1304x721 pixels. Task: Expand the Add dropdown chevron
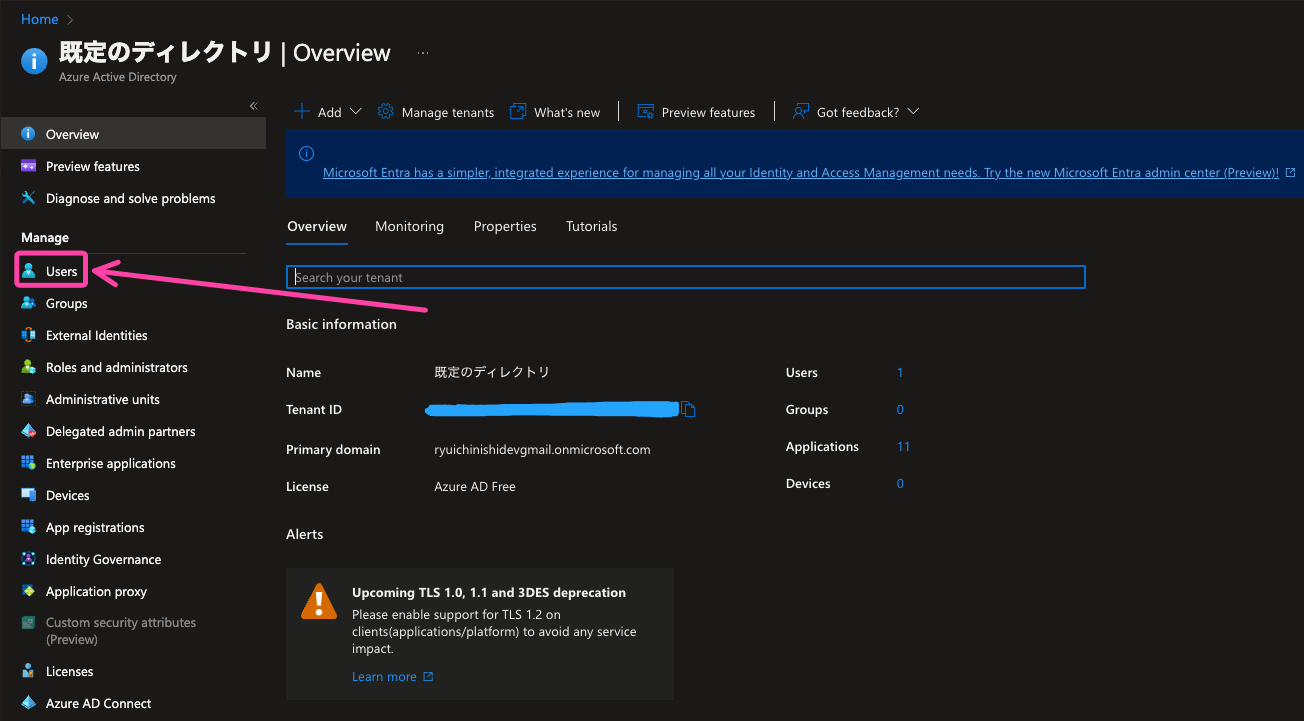pyautogui.click(x=356, y=111)
